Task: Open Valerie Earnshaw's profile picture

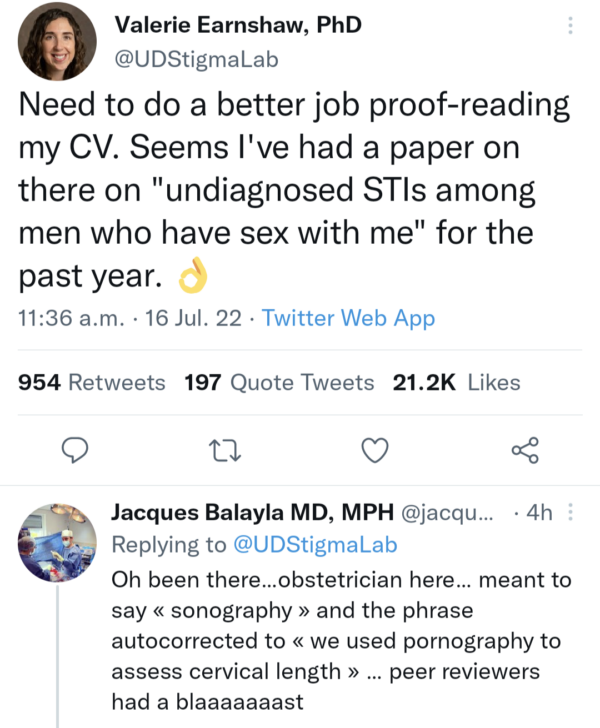Action: click(56, 42)
